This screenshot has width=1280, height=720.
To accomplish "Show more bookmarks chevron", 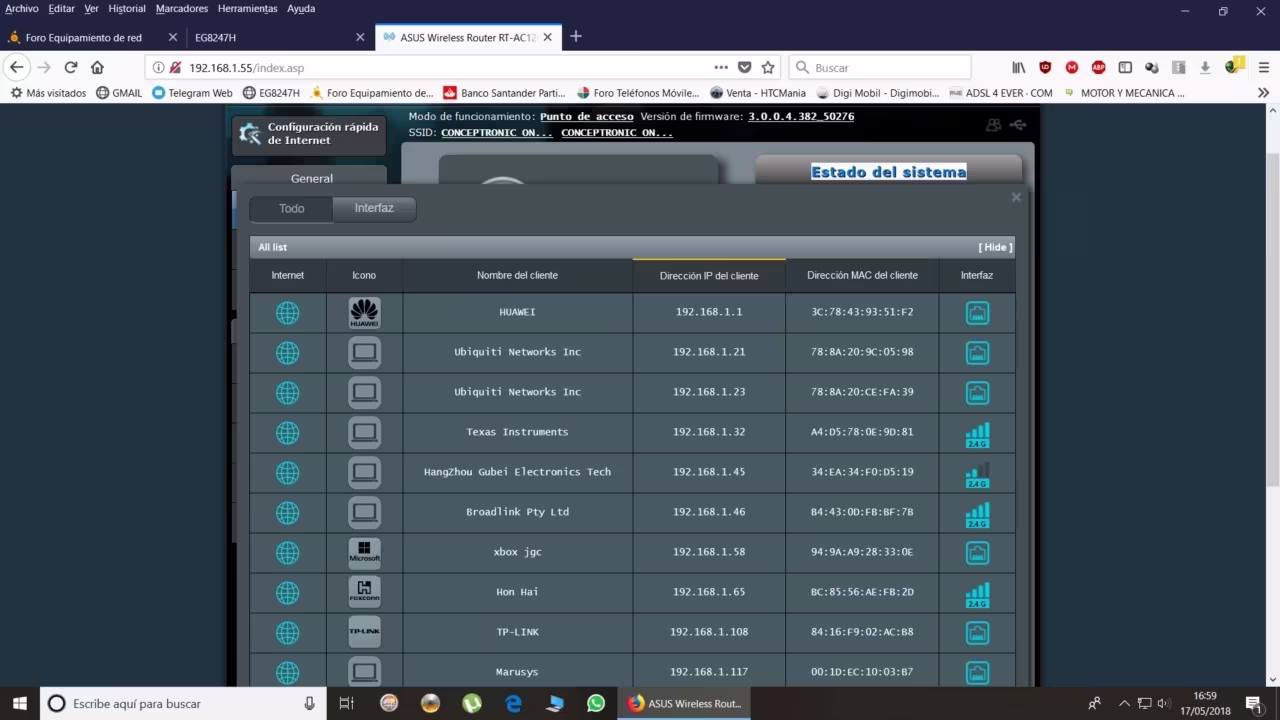I will tap(1263, 93).
